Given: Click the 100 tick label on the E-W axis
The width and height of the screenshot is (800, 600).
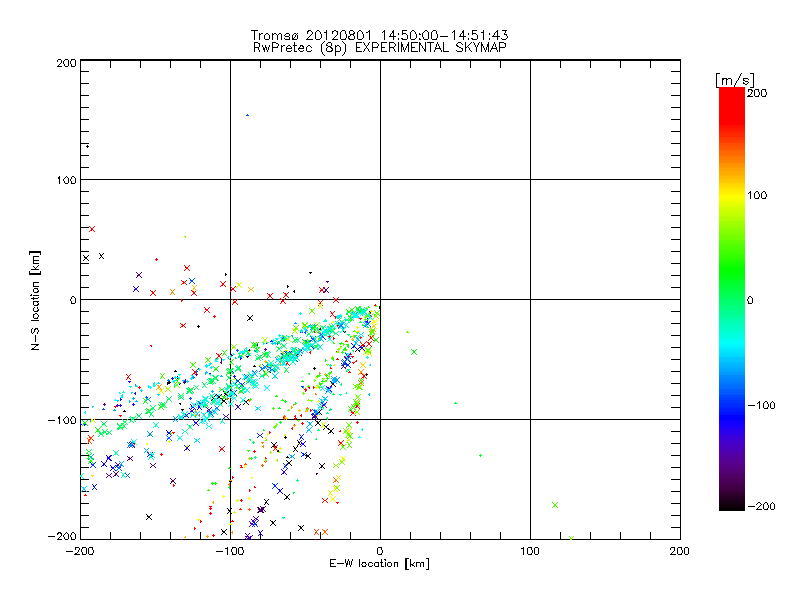Looking at the screenshot, I should click(x=530, y=551).
